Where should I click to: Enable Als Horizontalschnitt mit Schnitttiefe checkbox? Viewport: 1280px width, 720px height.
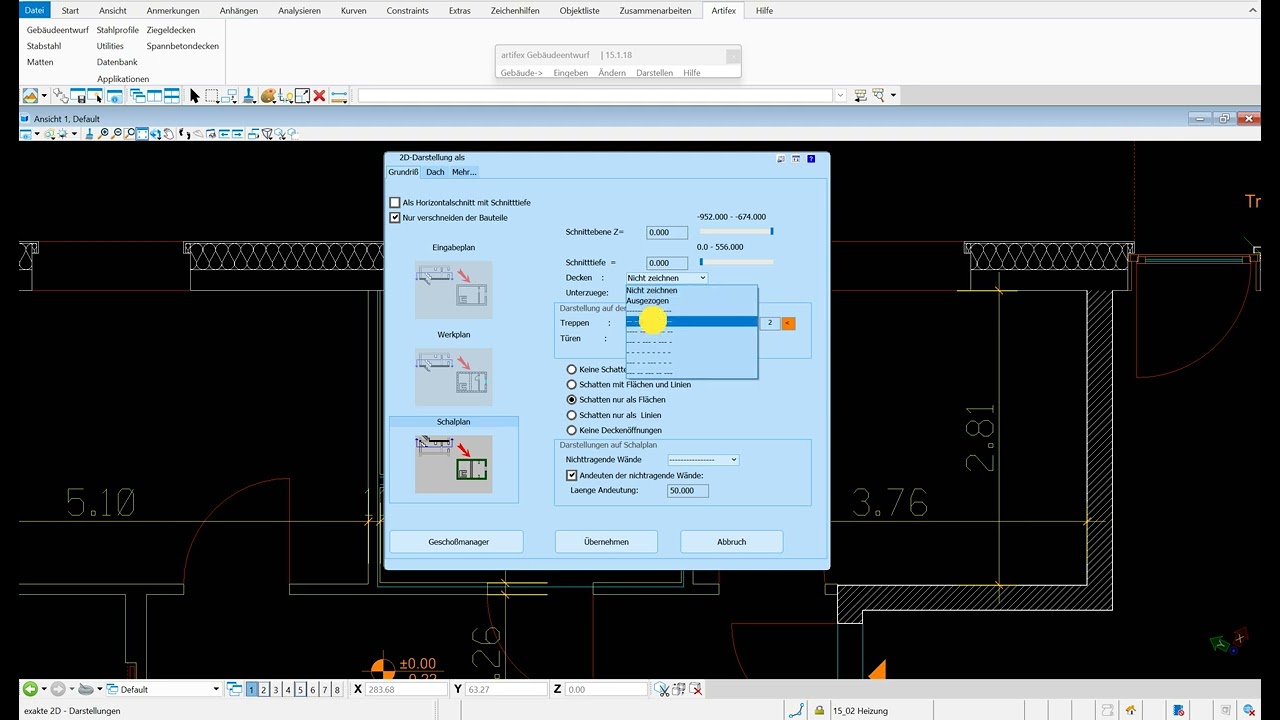click(x=395, y=202)
